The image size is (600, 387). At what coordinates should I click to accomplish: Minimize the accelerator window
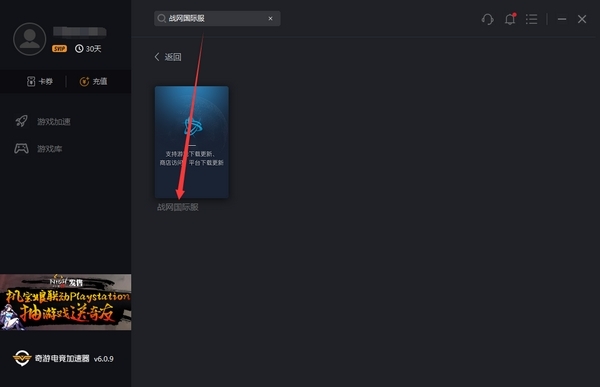click(562, 19)
